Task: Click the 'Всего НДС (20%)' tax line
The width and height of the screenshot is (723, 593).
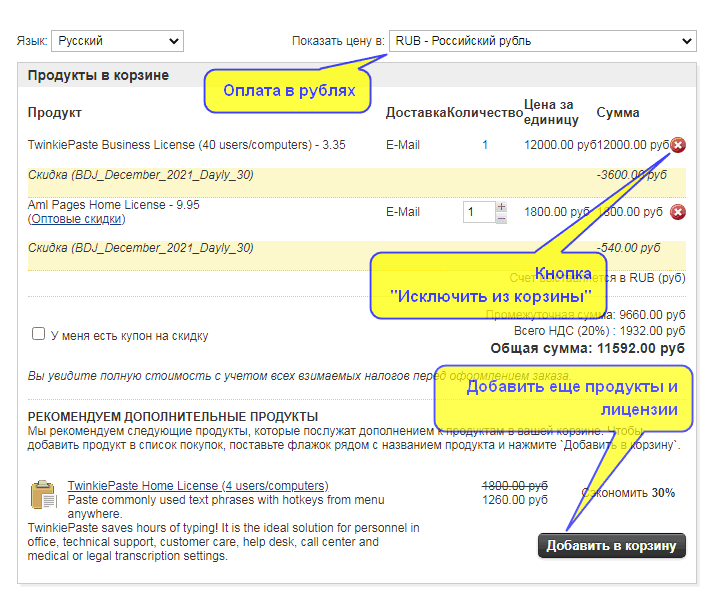Action: (x=599, y=331)
